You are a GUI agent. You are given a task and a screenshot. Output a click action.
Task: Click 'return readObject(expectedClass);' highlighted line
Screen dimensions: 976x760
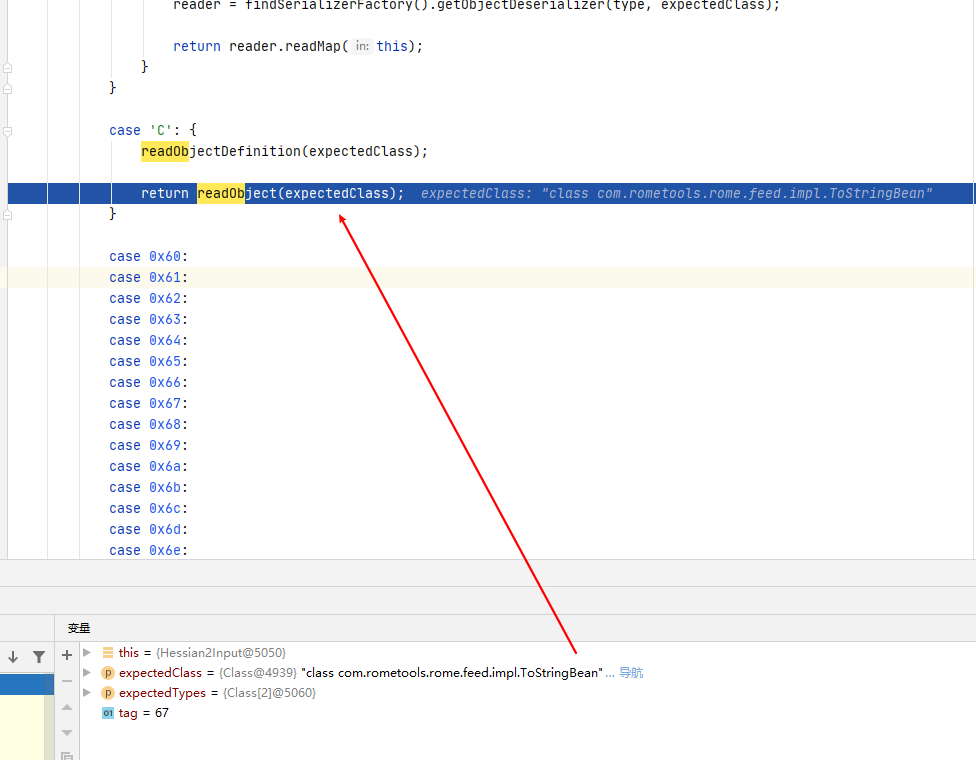pyautogui.click(x=272, y=194)
